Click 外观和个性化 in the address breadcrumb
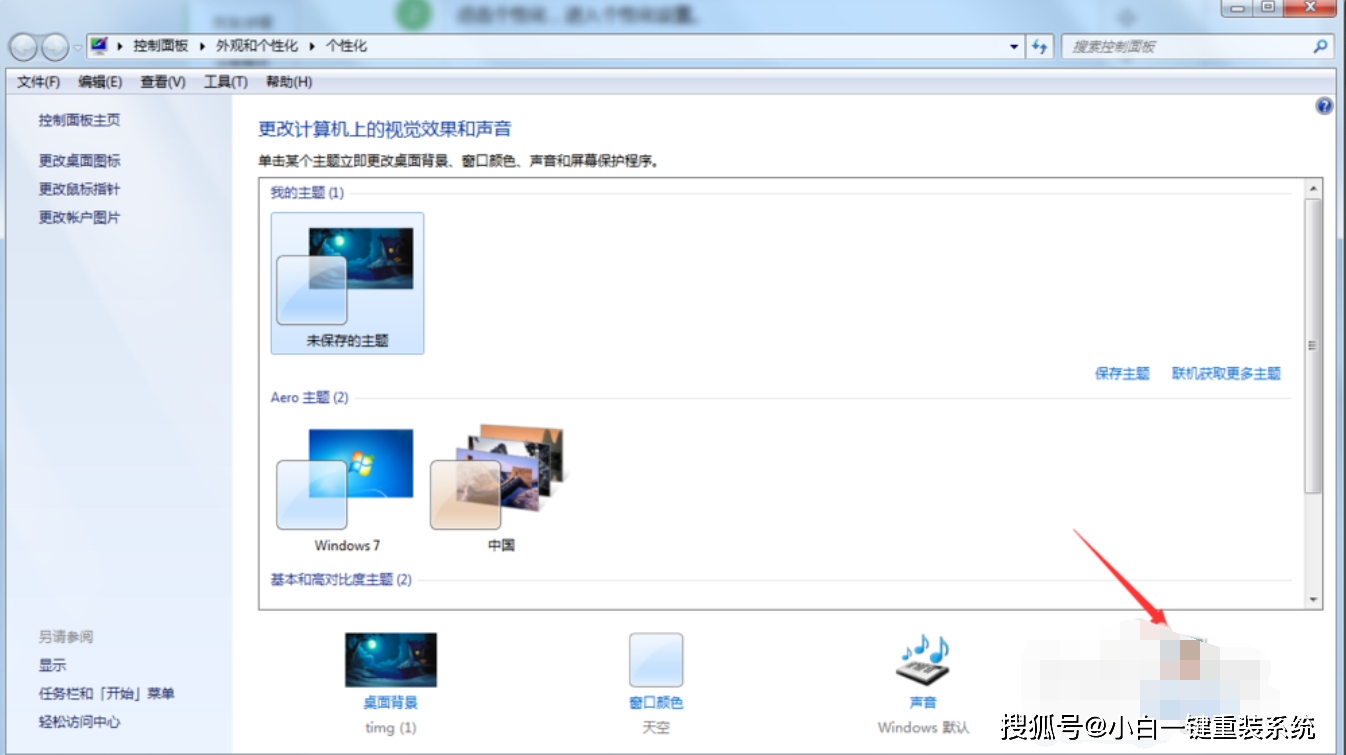1346x755 pixels. pyautogui.click(x=257, y=46)
